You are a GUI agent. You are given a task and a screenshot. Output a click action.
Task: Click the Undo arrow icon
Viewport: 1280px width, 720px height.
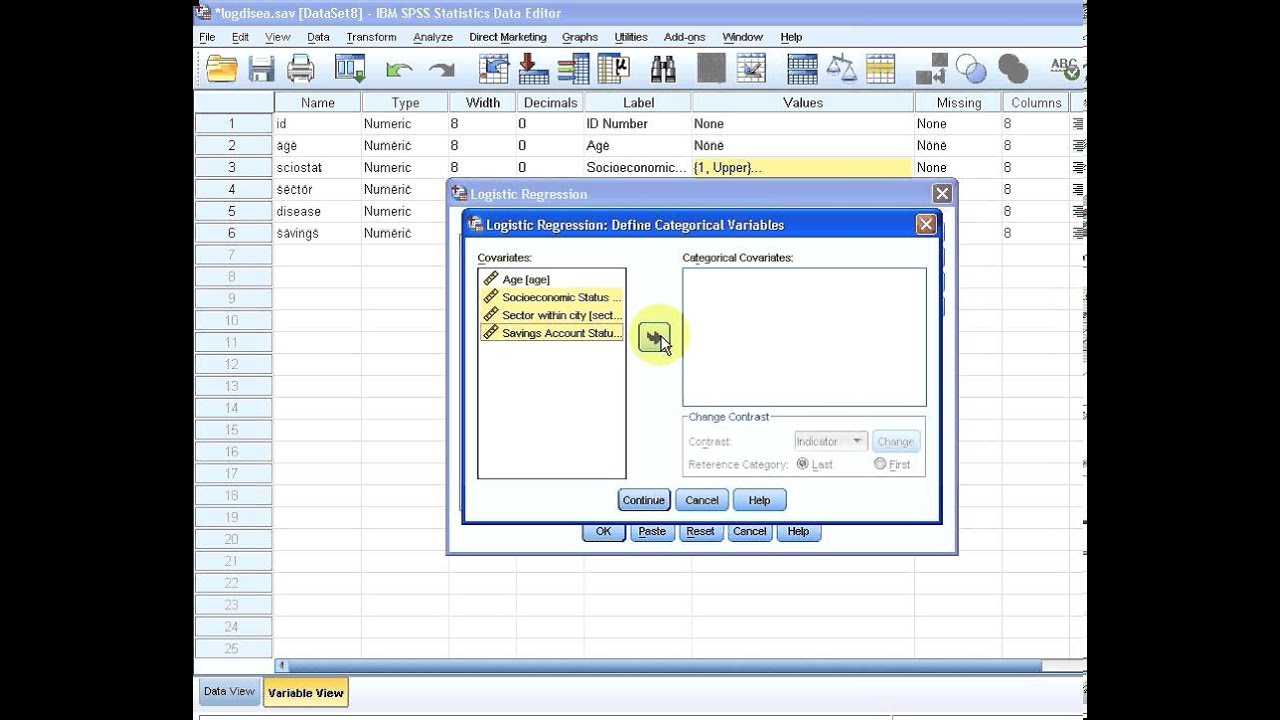point(399,69)
